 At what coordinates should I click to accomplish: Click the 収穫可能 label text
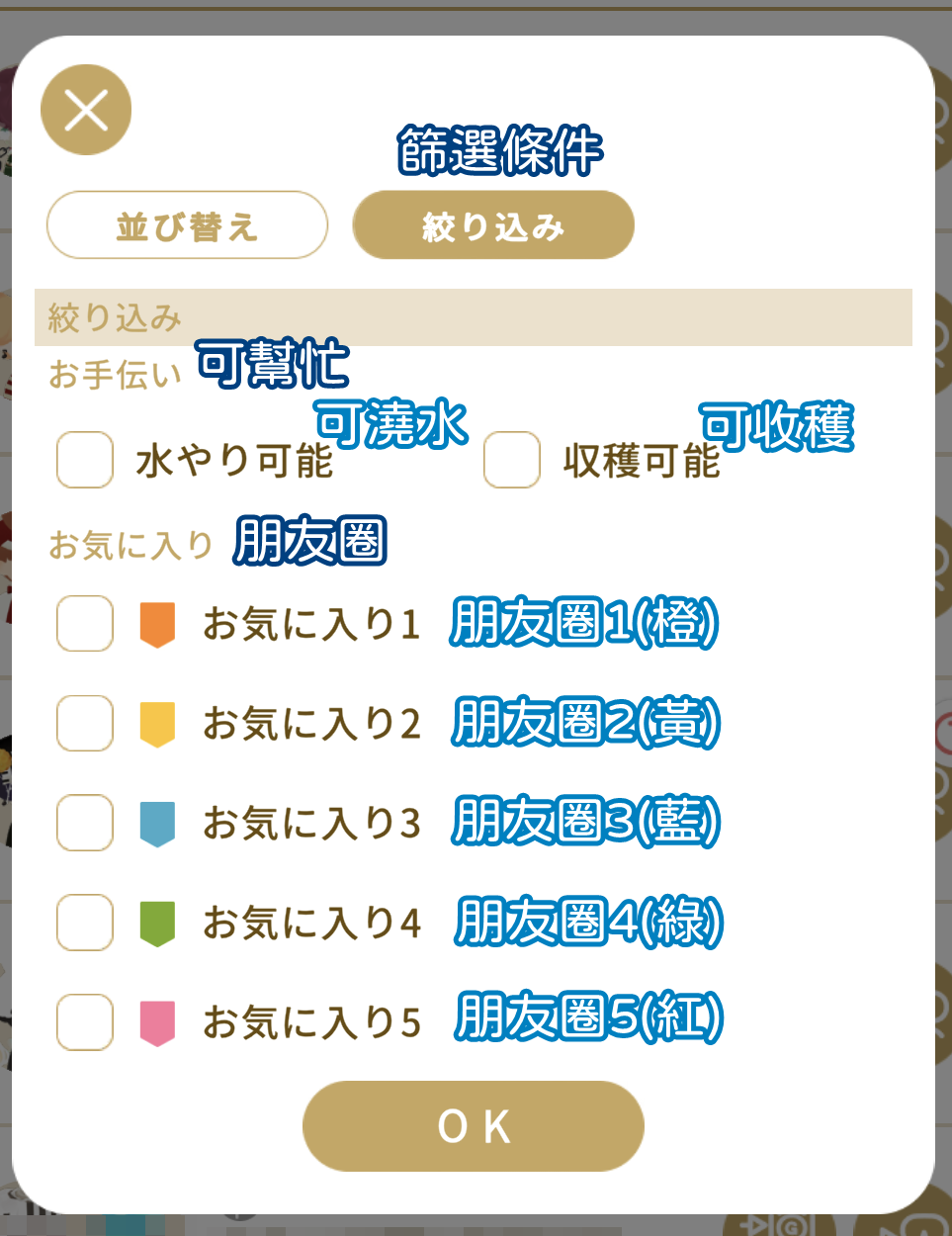click(x=642, y=461)
